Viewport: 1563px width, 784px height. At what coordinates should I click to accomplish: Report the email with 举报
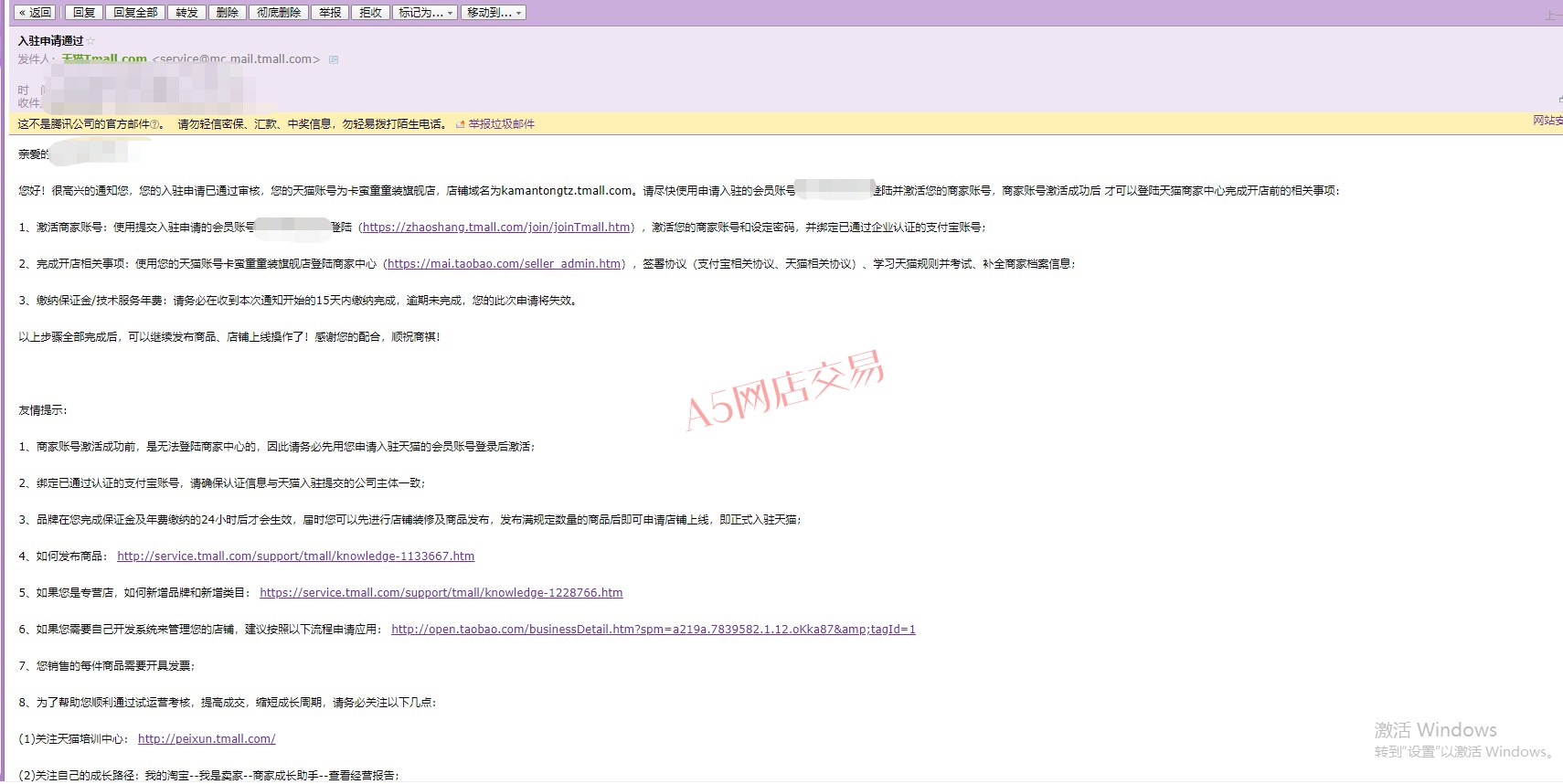tap(330, 13)
